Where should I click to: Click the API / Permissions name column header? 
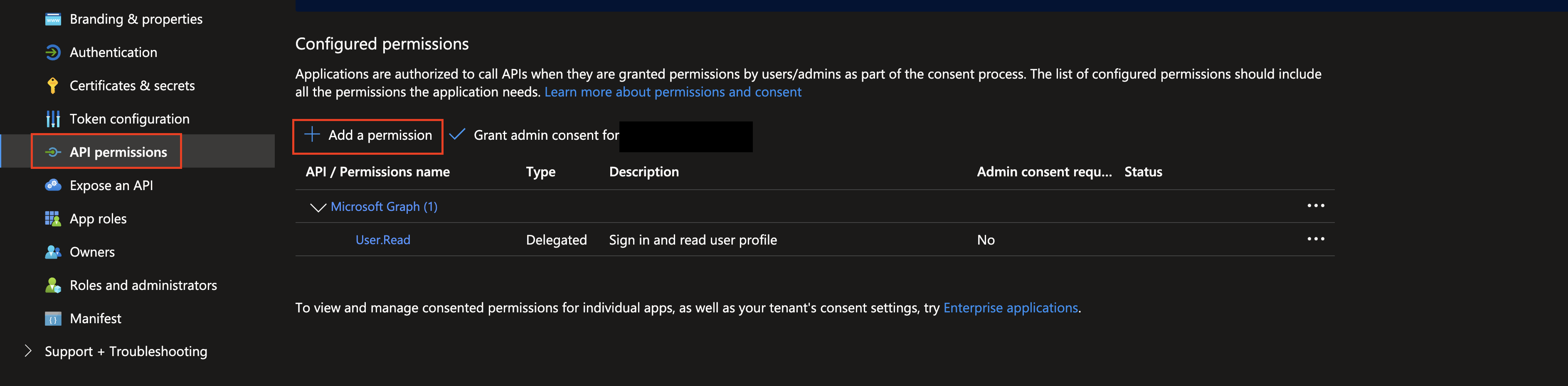pyautogui.click(x=377, y=172)
